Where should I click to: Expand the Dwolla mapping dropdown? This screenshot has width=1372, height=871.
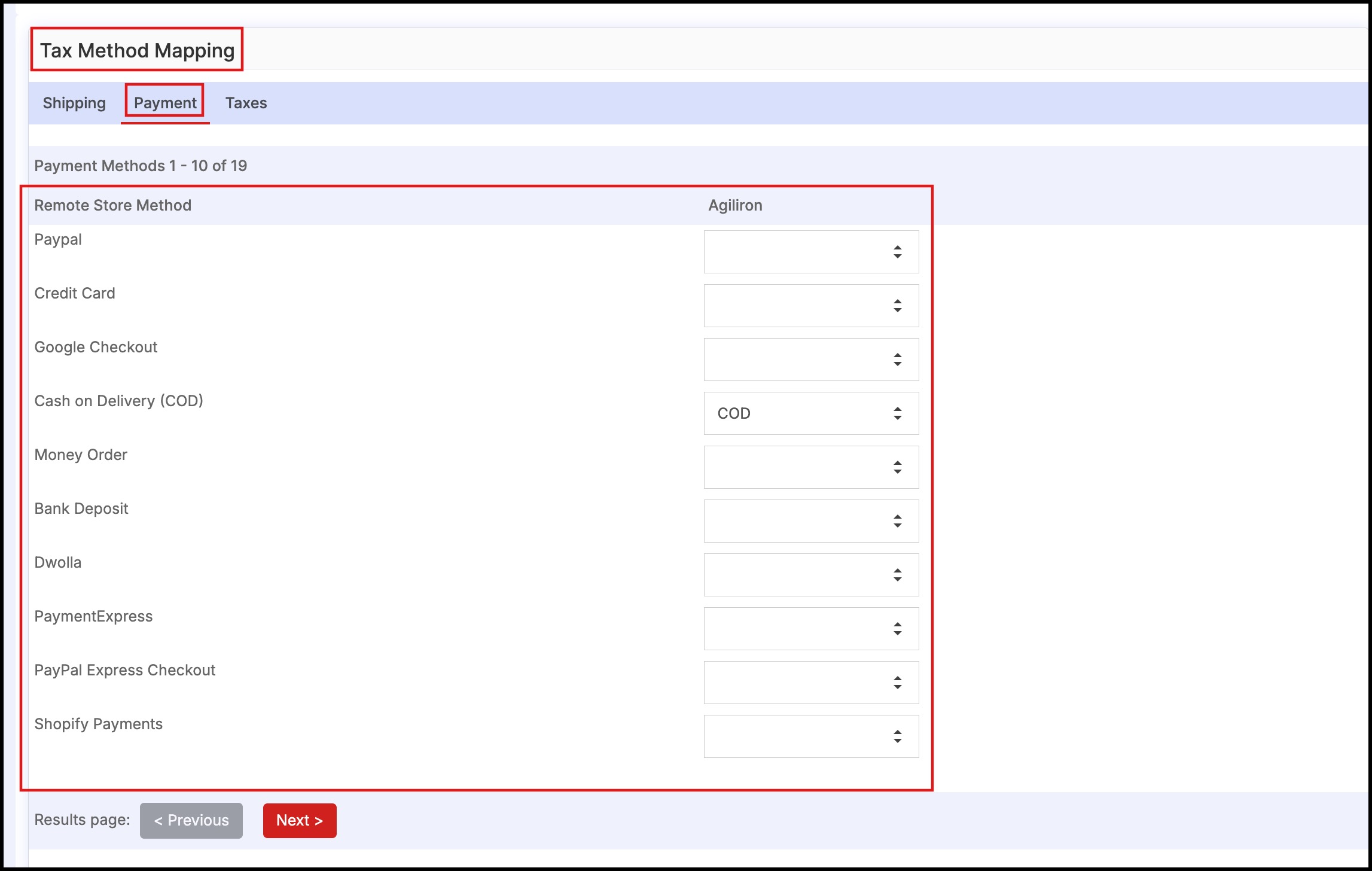click(x=811, y=575)
